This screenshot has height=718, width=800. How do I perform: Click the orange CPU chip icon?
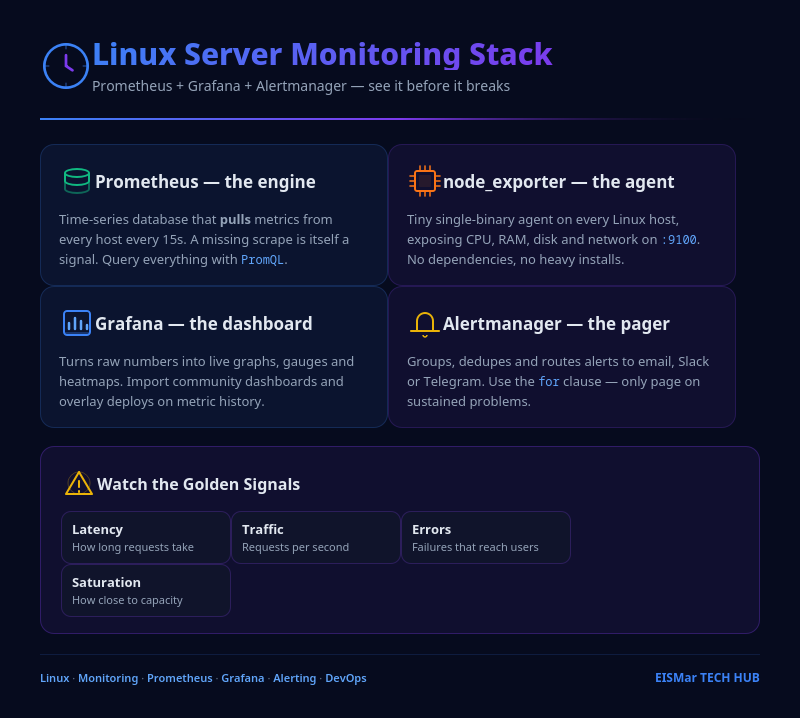[425, 181]
